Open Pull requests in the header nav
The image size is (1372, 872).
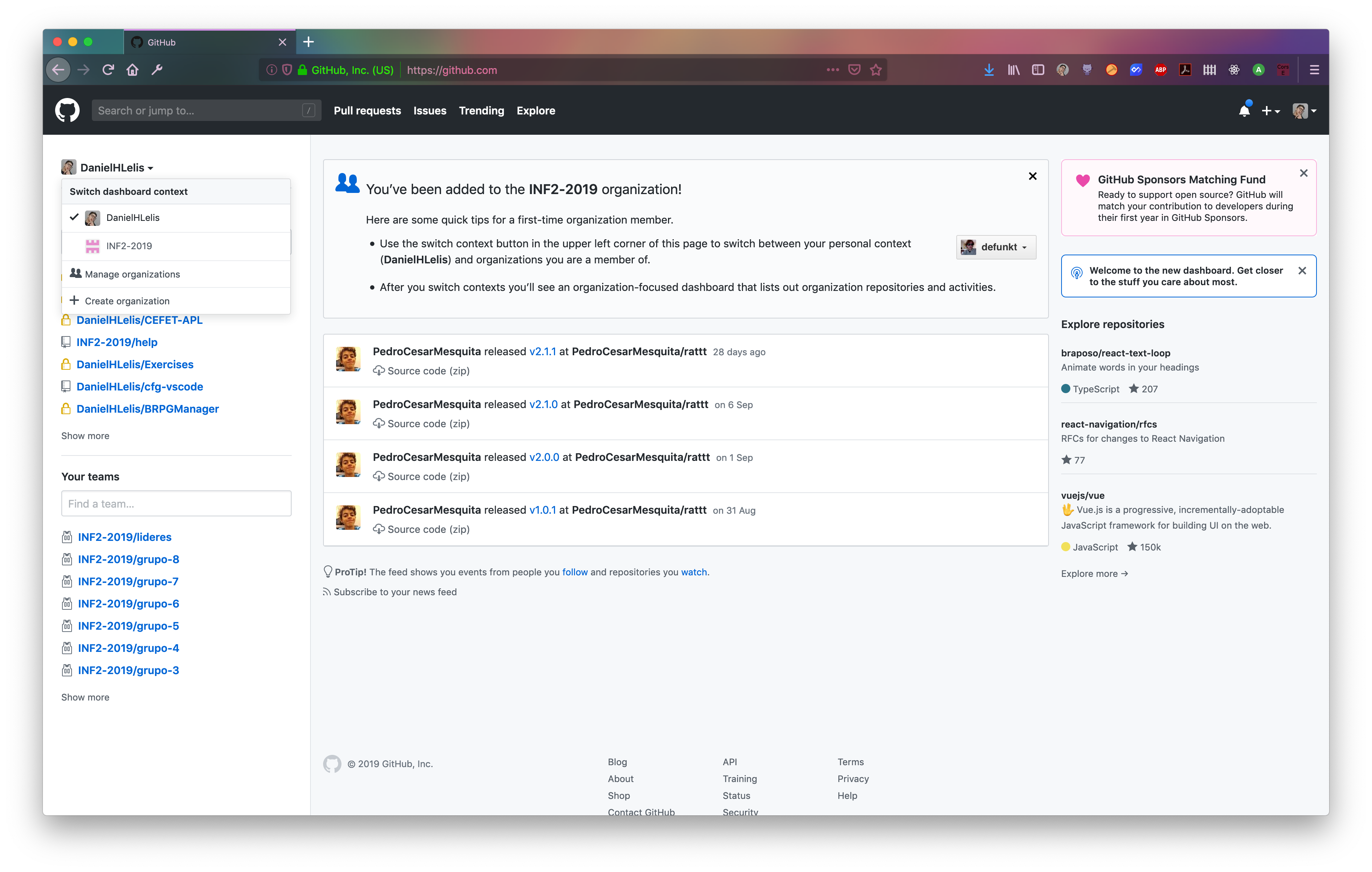click(x=367, y=111)
